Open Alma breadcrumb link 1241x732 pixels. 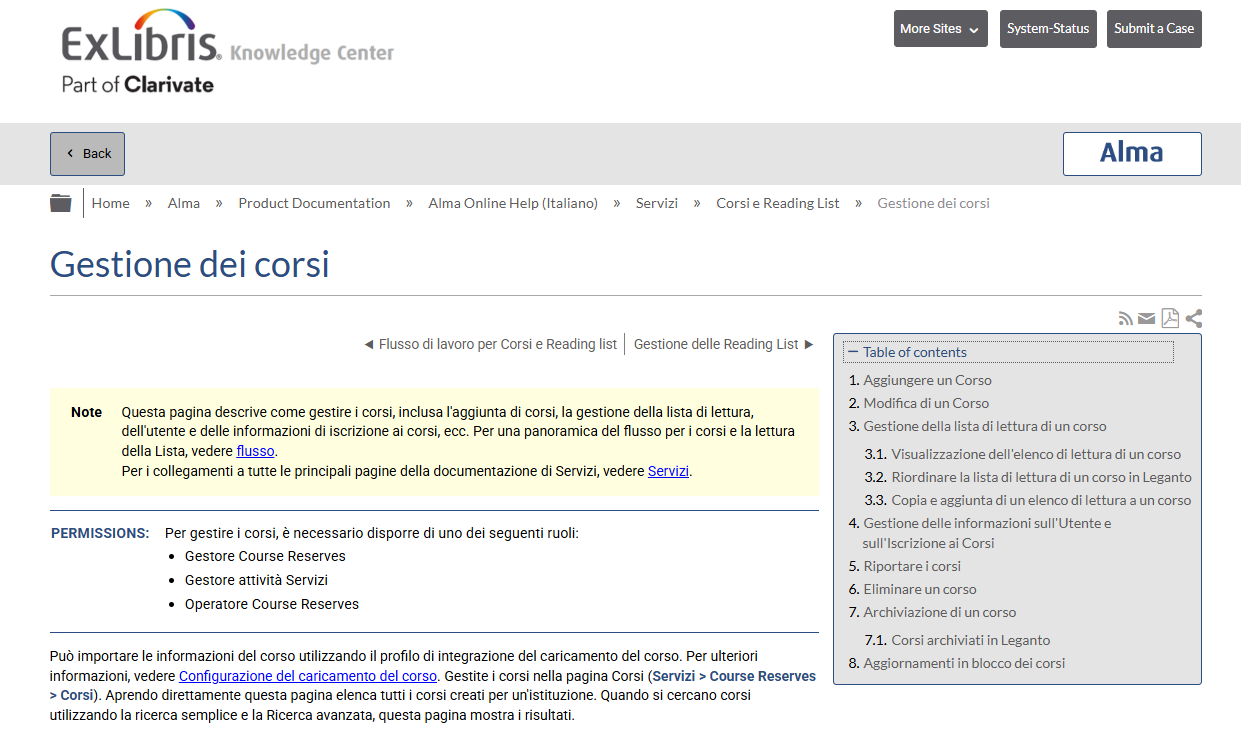184,203
